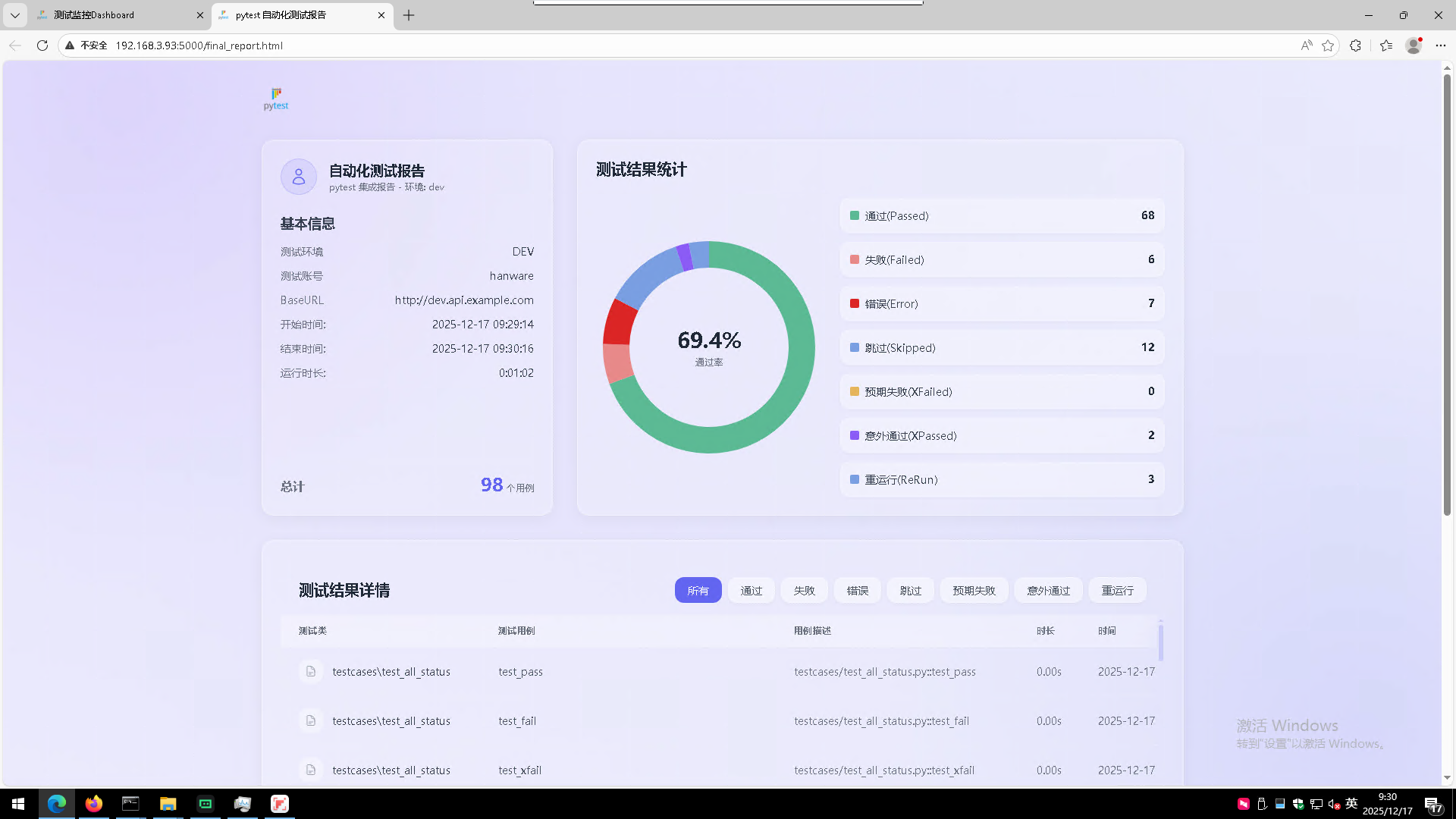Open browser extensions icon
Screen dimensions: 1456x819
pos(1356,45)
